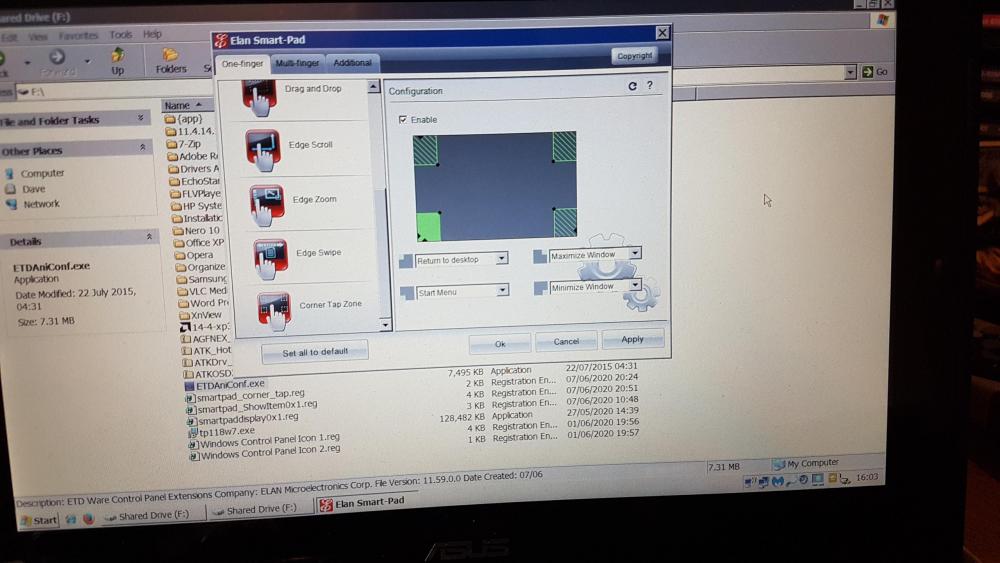Open the Tools menu in Explorer
1000x563 pixels.
click(120, 35)
